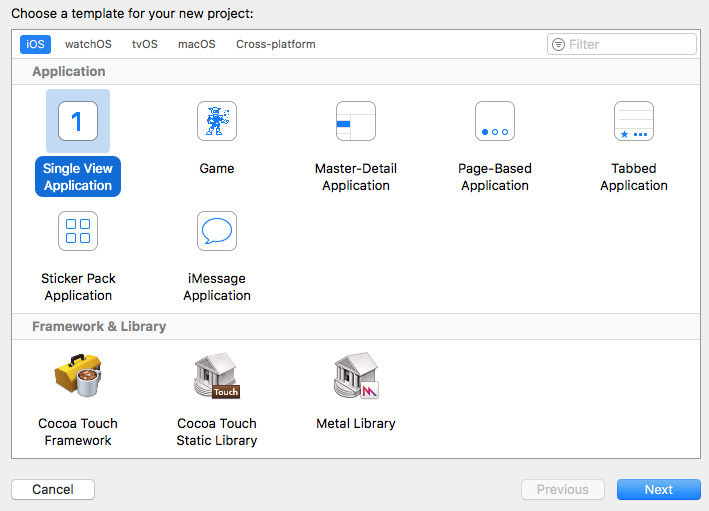Click the Filter magnifier icon
Image resolution: width=709 pixels, height=511 pixels.
click(559, 44)
